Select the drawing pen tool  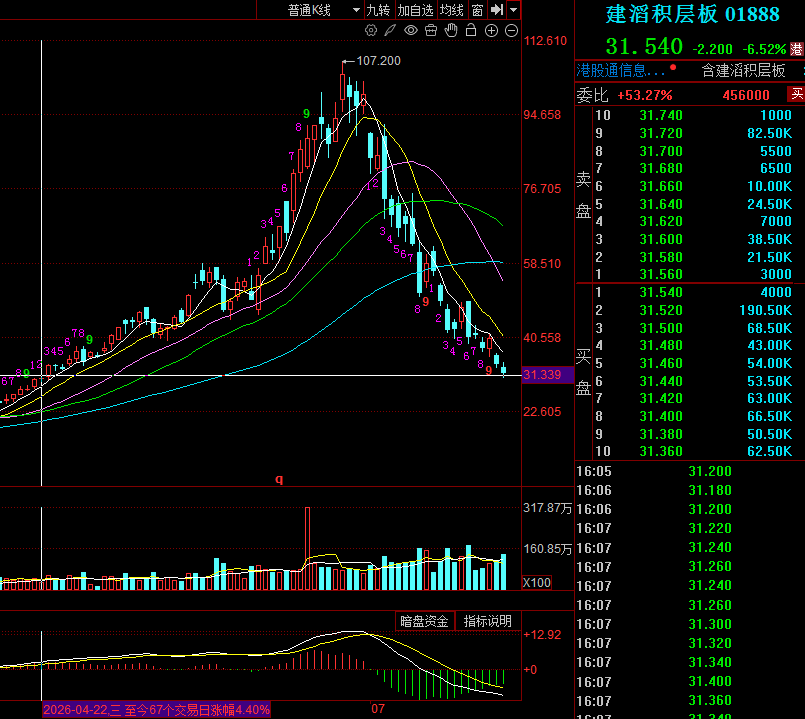[x=390, y=30]
